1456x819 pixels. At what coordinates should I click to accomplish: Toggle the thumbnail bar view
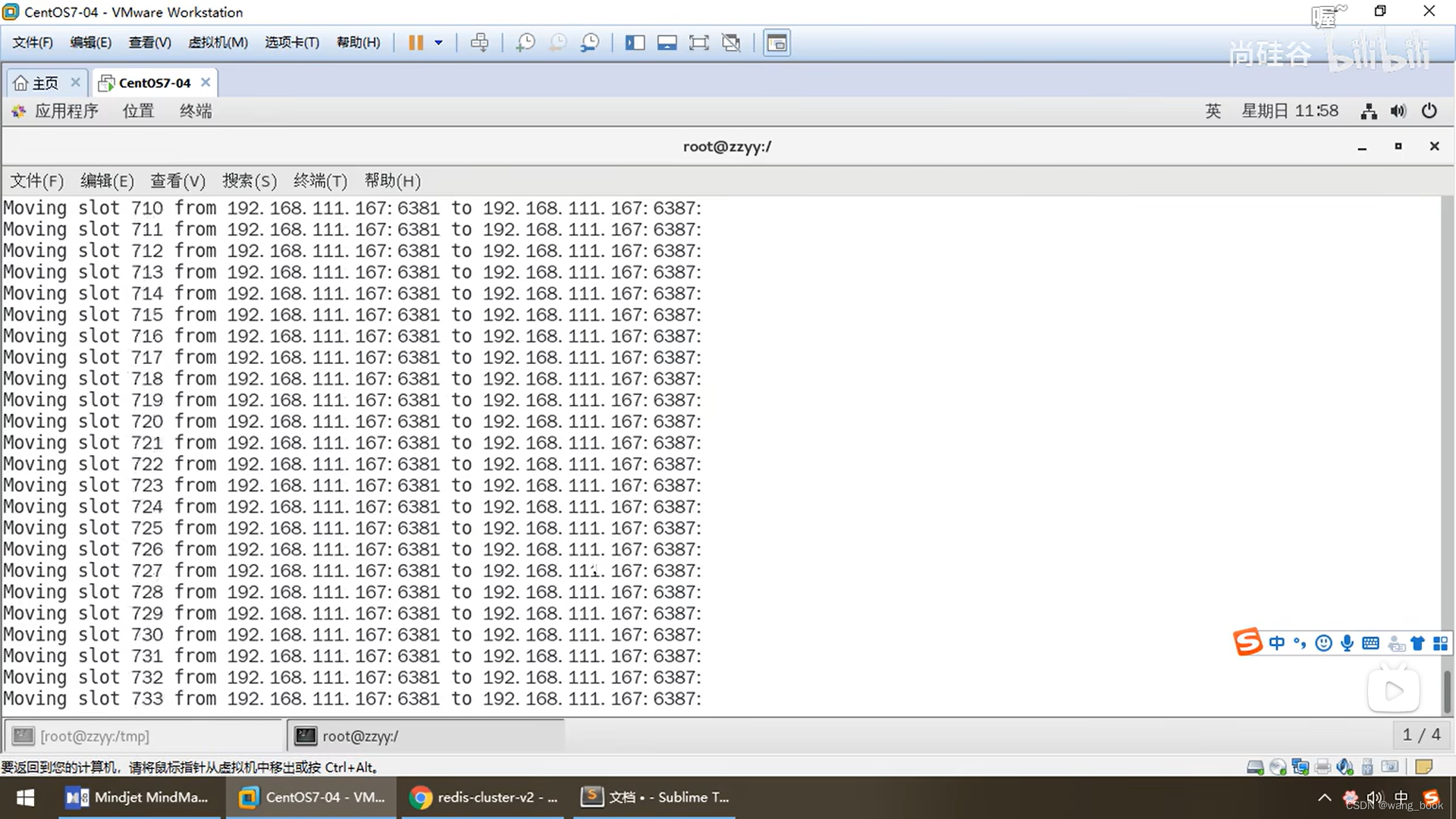[x=667, y=42]
